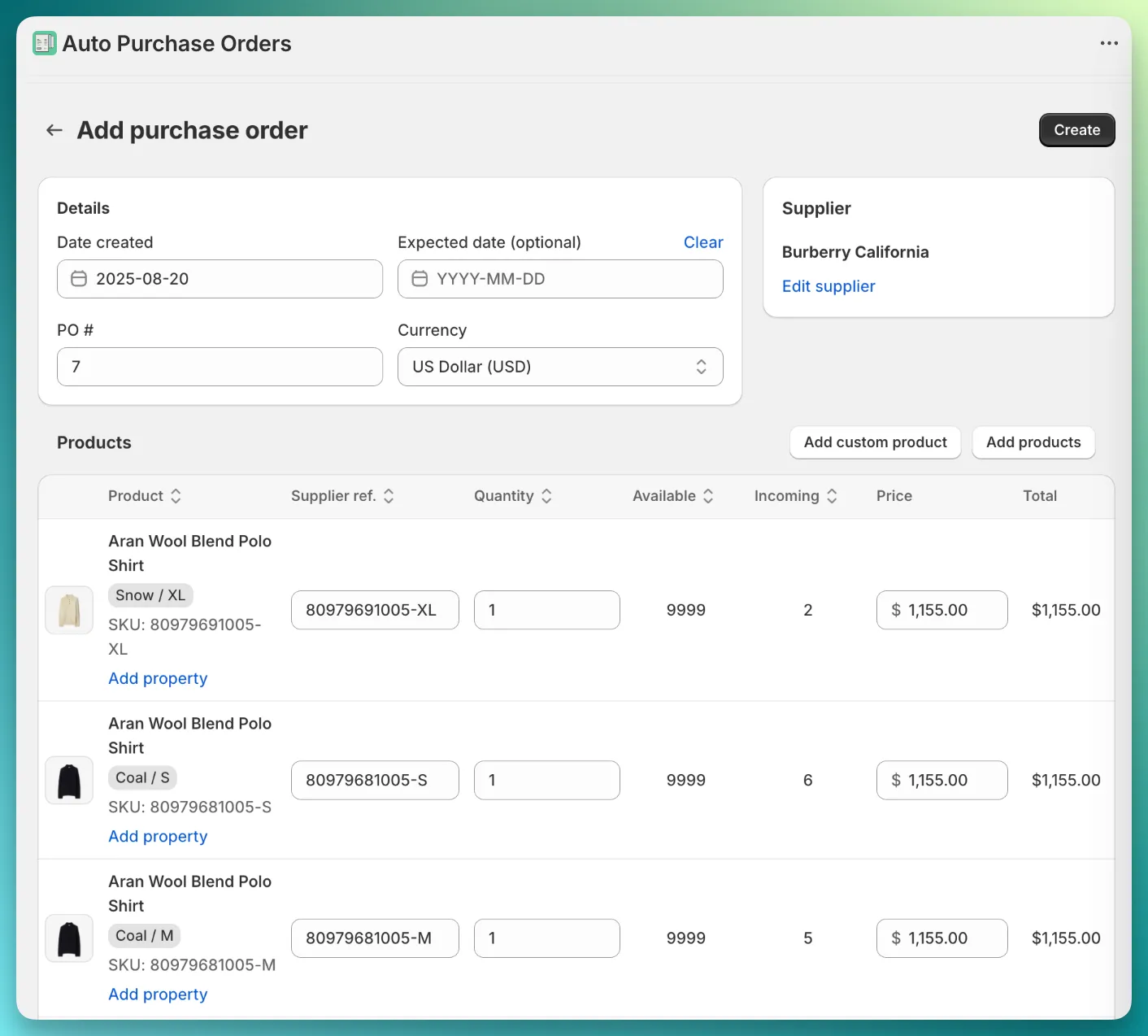The width and height of the screenshot is (1148, 1036).
Task: Click the Add purchase order heading
Action: tap(192, 130)
